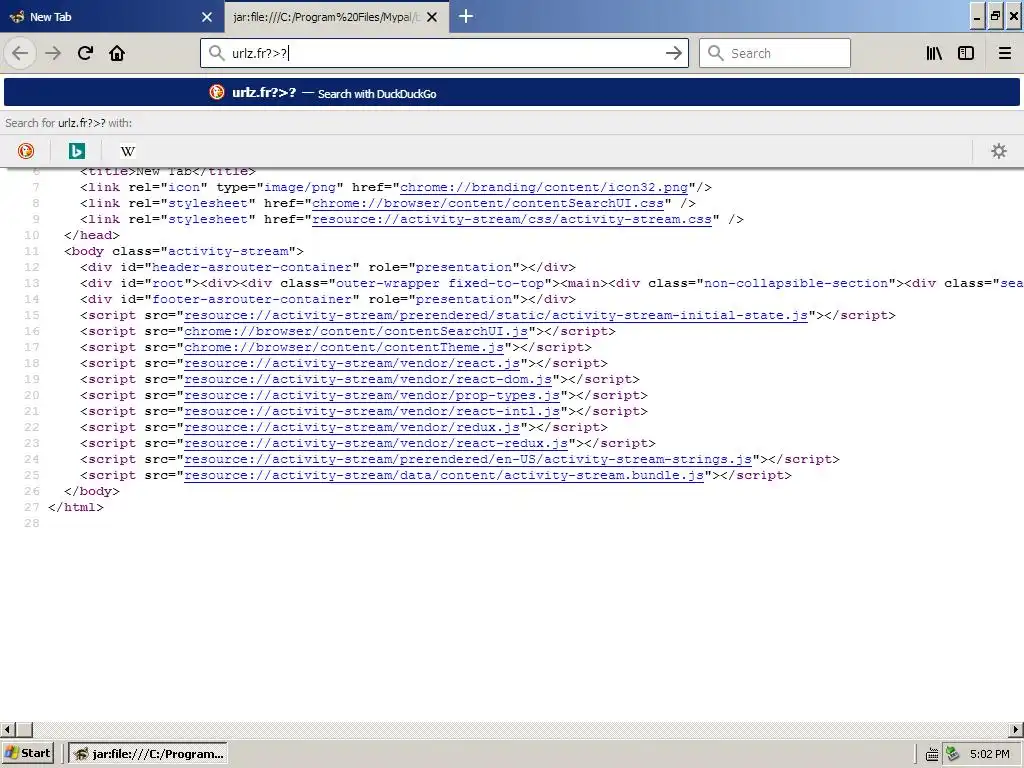Open the activity-stream.bundle.js link
Image resolution: width=1024 pixels, height=768 pixels.
444,475
